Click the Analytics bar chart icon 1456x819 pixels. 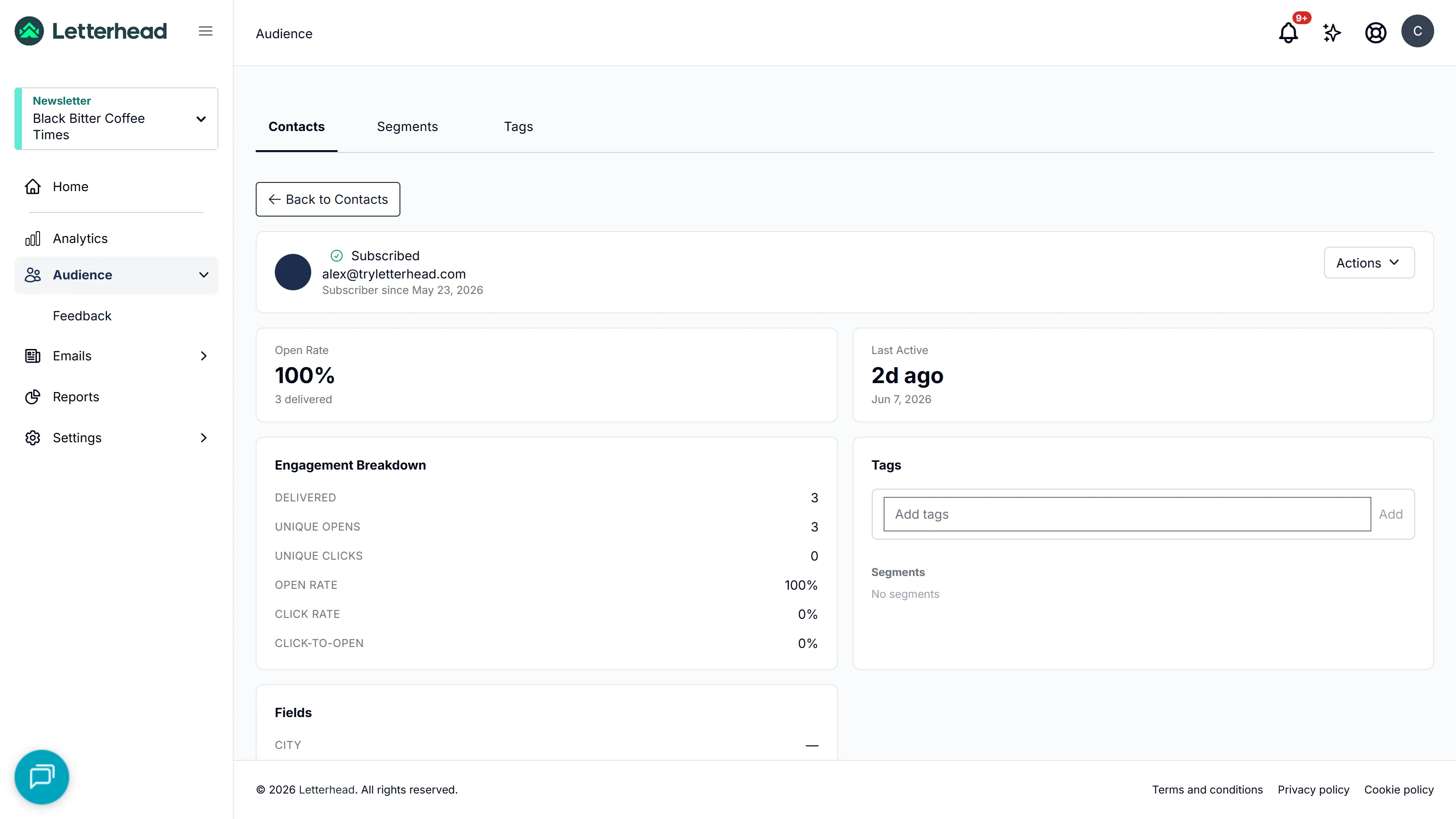[33, 238]
